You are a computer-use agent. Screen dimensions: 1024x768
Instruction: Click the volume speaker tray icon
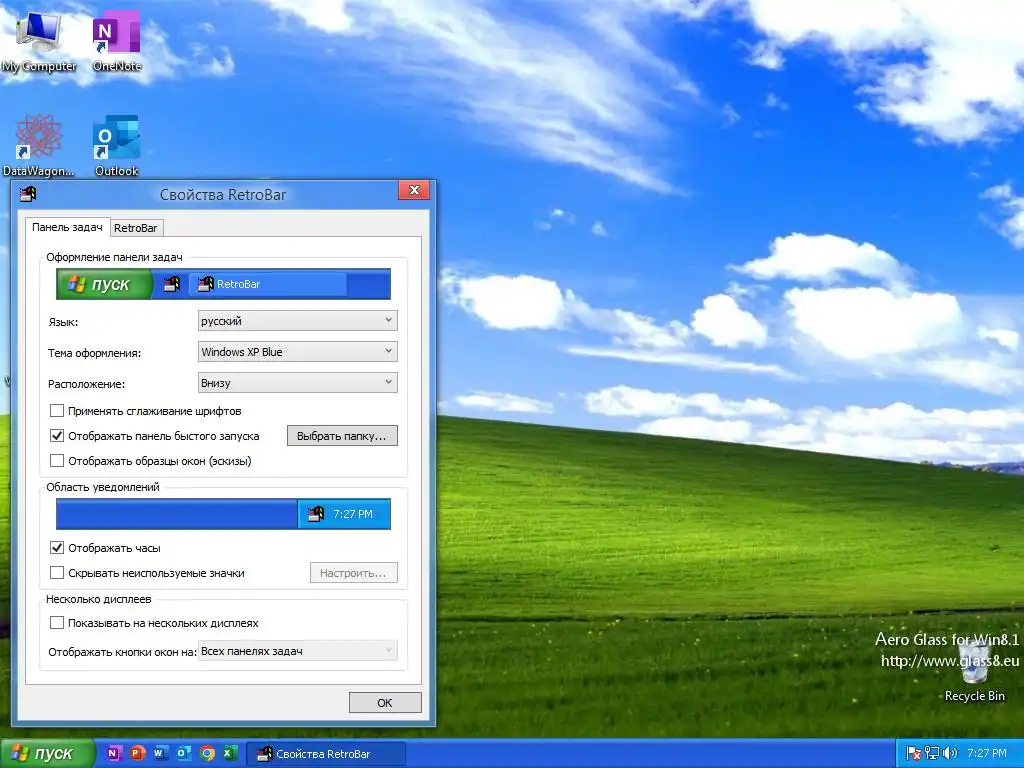coord(950,754)
